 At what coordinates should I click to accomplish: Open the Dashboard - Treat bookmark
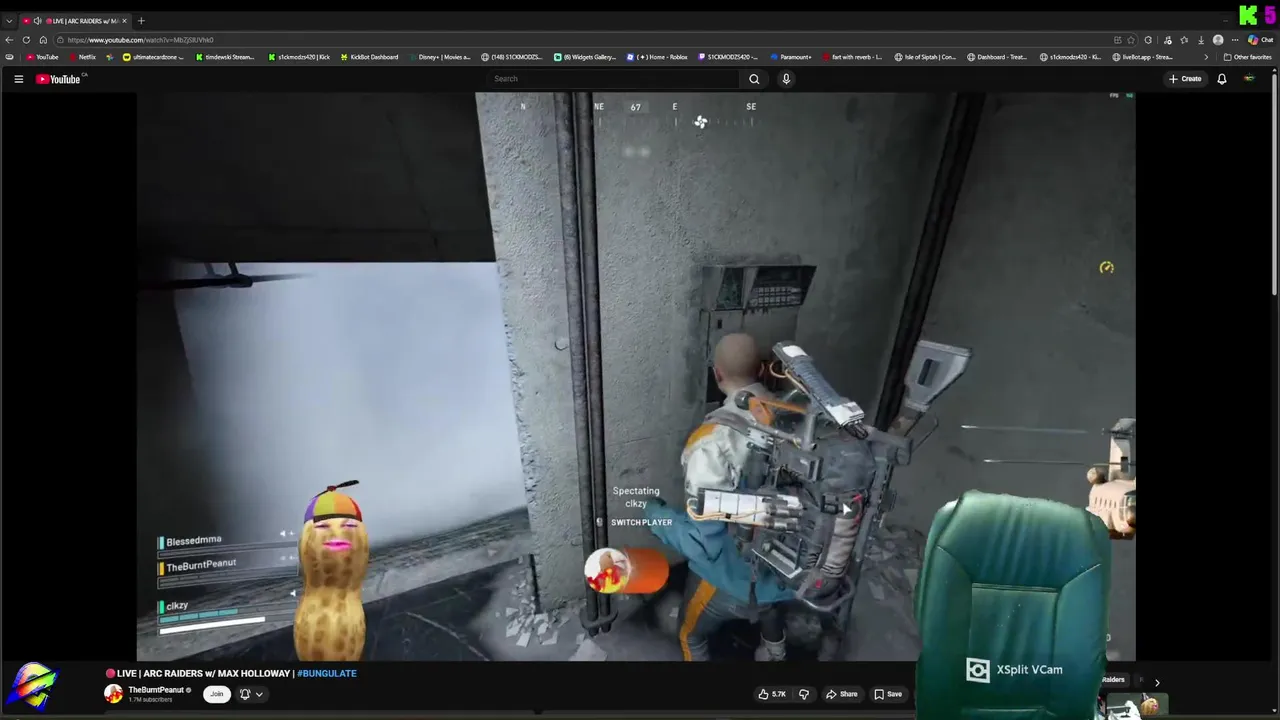click(998, 57)
